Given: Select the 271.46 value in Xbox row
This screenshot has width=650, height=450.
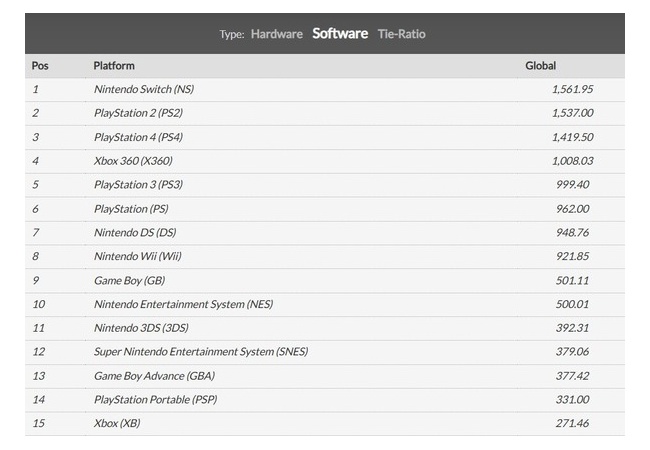Looking at the screenshot, I should (x=572, y=423).
